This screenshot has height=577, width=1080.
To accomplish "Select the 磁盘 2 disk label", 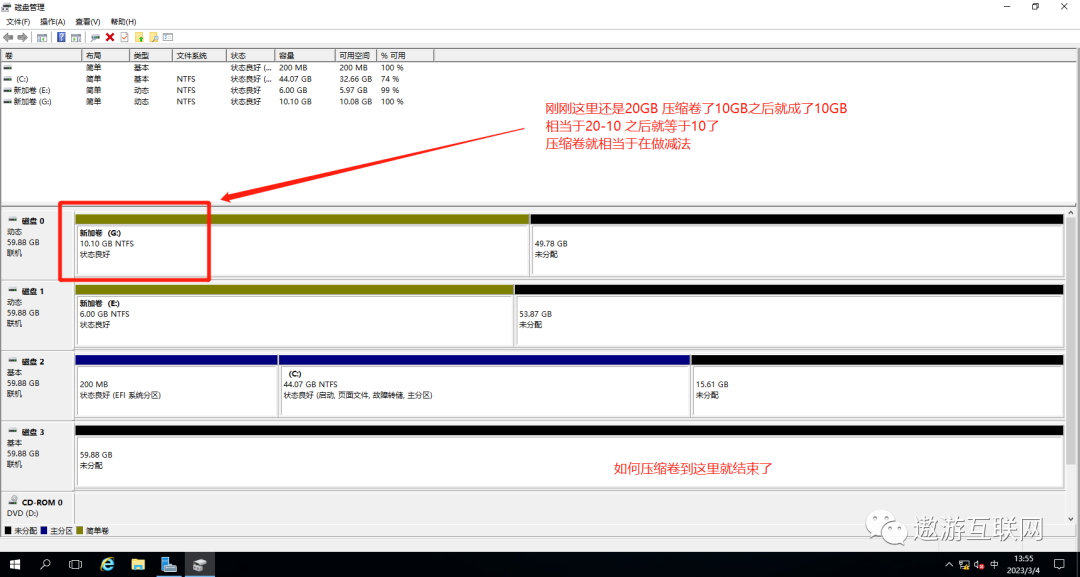I will click(37, 383).
